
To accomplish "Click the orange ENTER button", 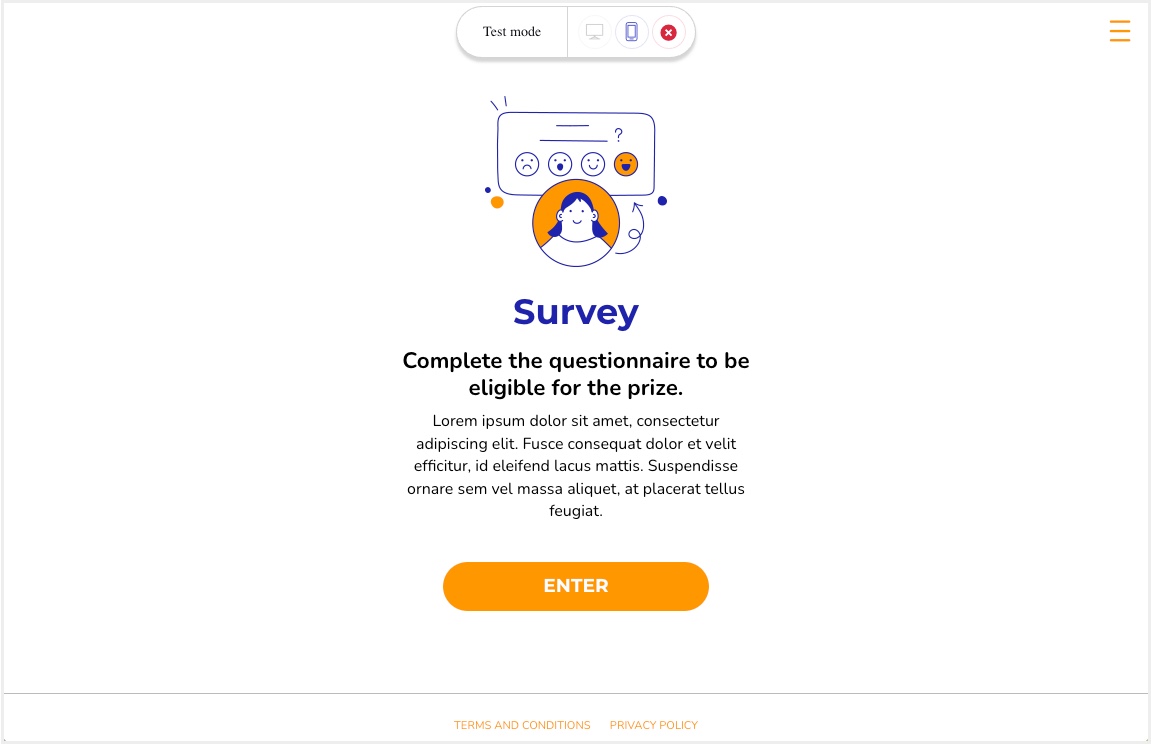I will click(576, 586).
